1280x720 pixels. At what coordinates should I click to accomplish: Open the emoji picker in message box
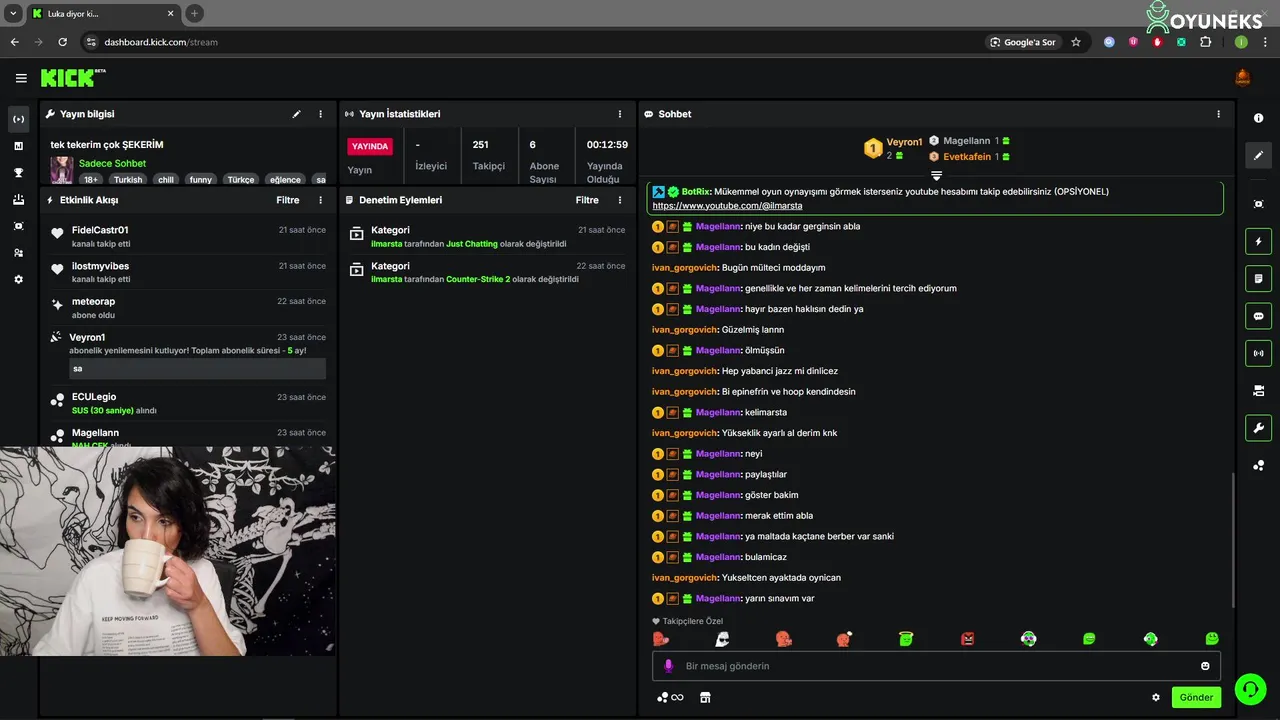pyautogui.click(x=1205, y=666)
